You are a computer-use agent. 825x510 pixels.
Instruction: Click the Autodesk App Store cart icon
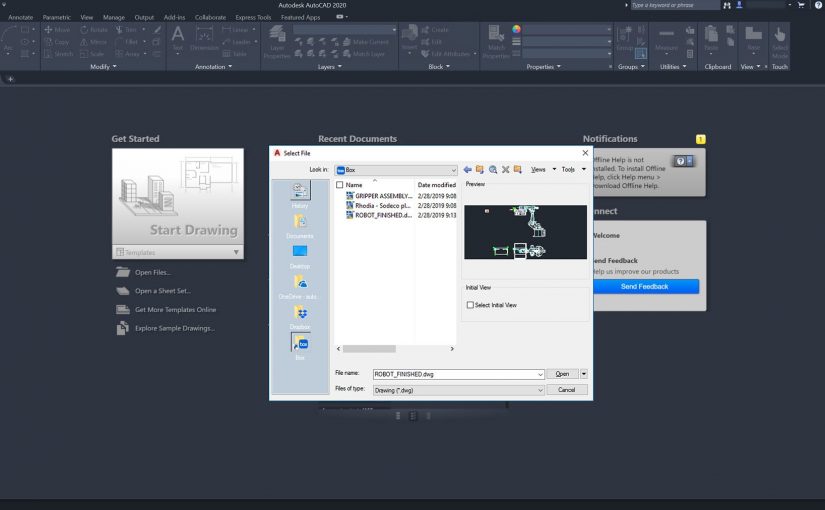point(801,5)
